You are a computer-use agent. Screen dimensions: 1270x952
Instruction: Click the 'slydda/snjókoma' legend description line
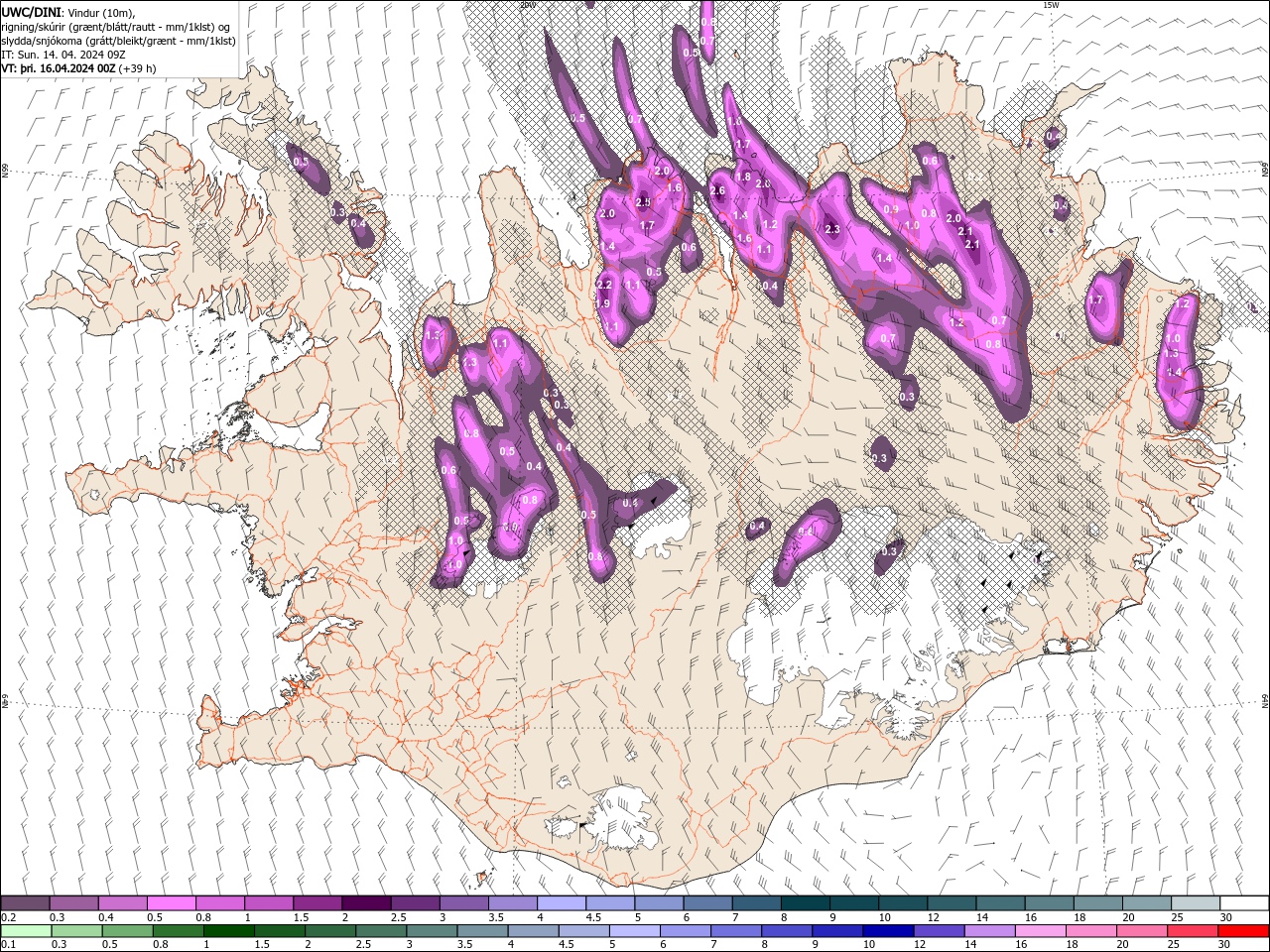coord(118,41)
